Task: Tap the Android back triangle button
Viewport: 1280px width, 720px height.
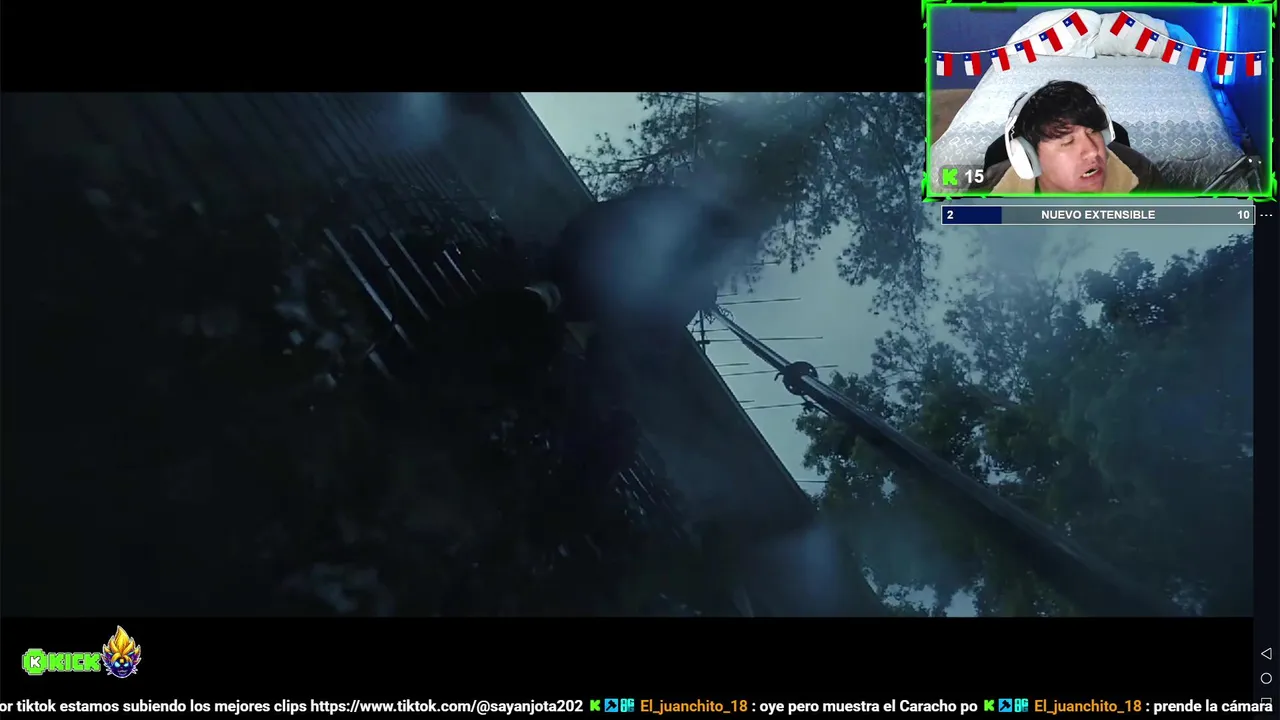Action: click(x=1266, y=654)
